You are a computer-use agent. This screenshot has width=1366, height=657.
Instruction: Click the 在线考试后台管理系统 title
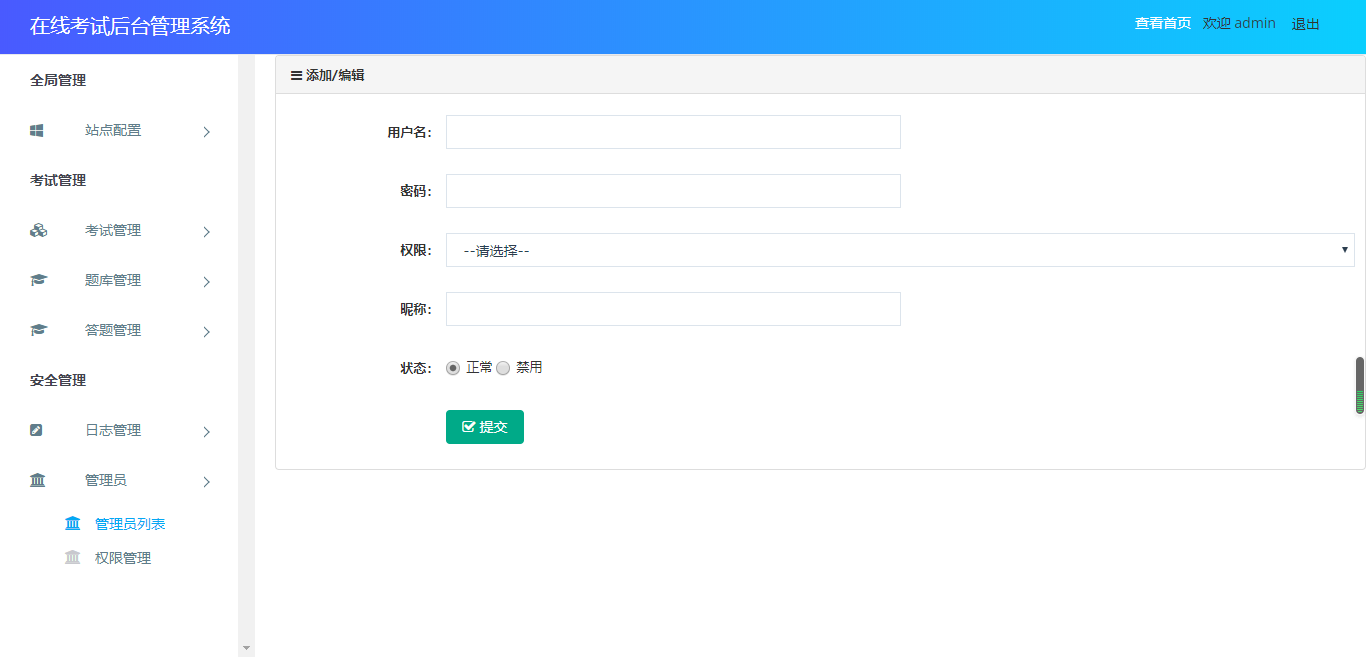[130, 26]
